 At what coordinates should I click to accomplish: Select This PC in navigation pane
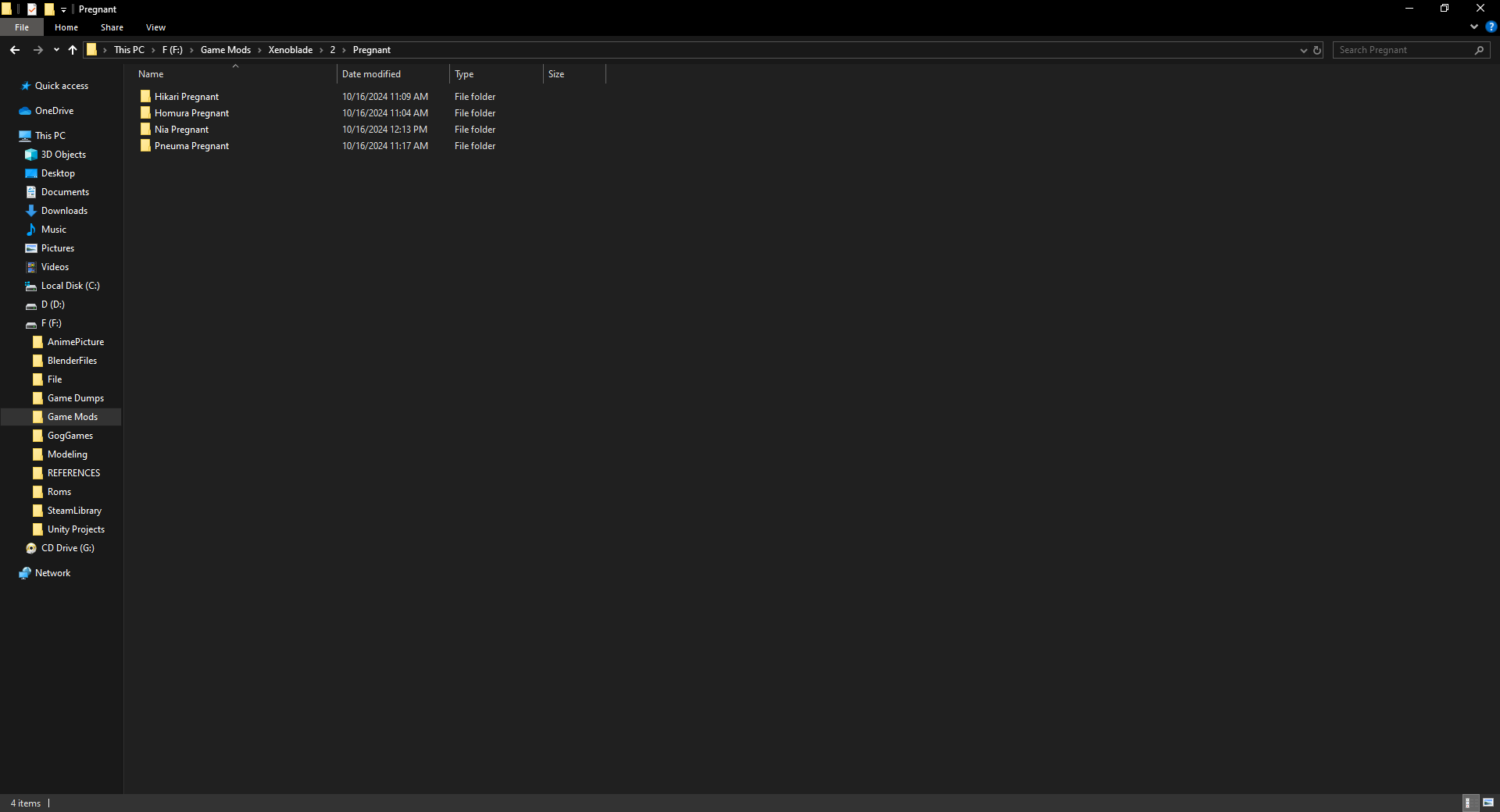(50, 136)
